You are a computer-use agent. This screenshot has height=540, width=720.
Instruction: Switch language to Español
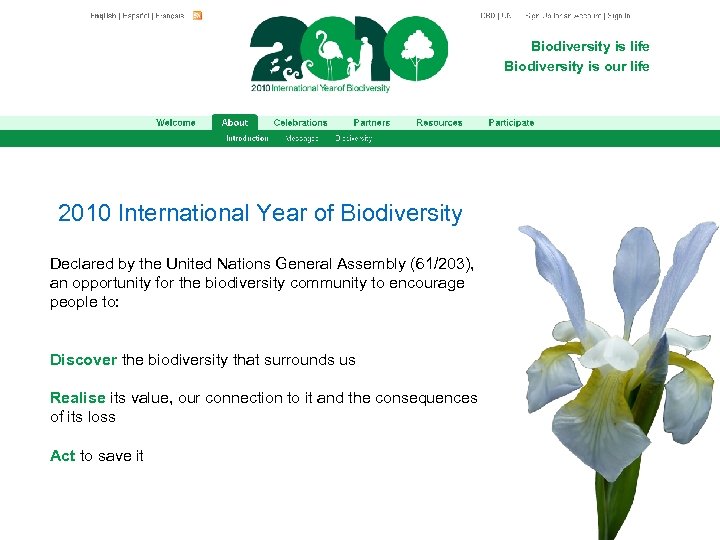pos(135,16)
